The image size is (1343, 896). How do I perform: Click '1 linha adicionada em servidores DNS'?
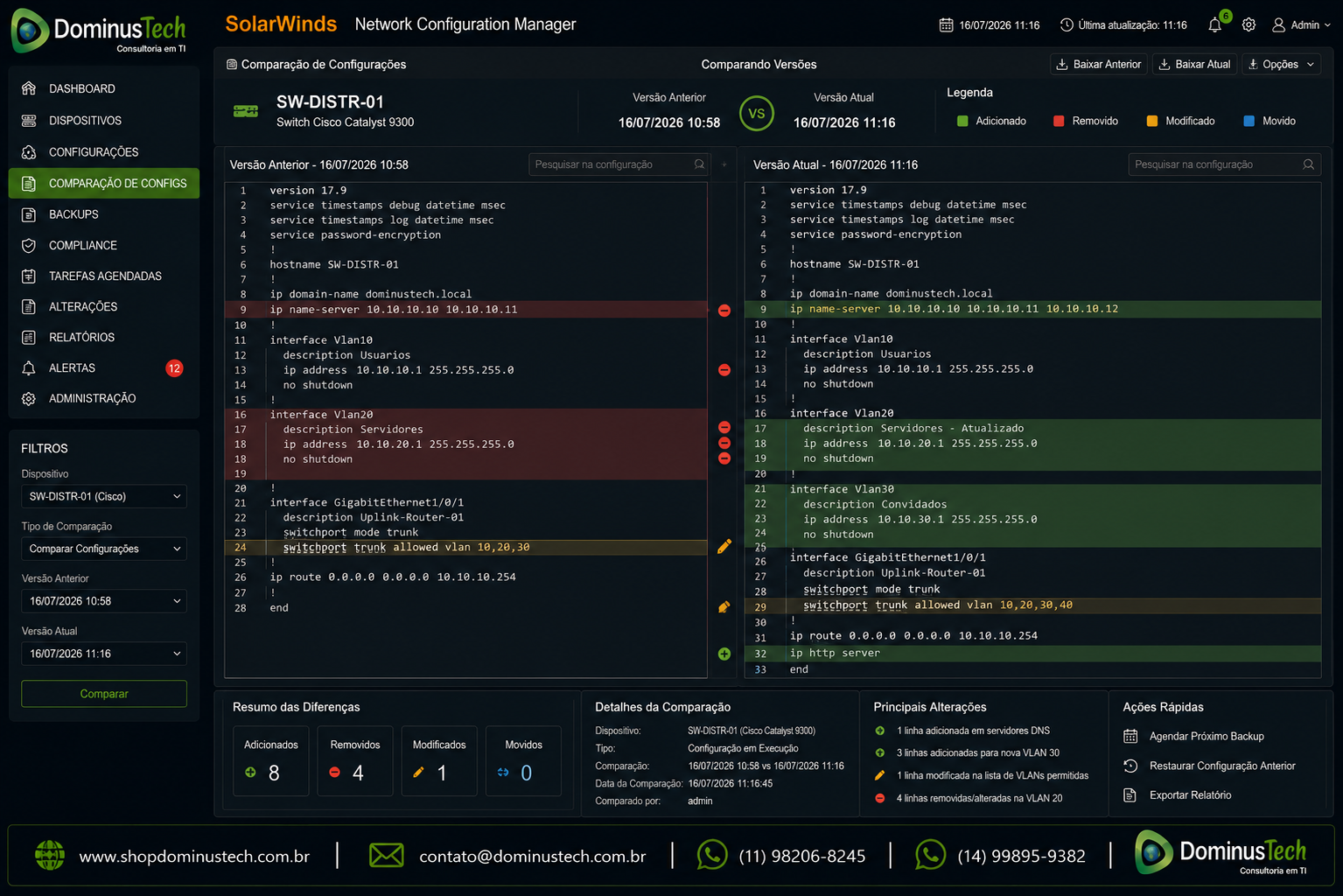click(x=973, y=731)
